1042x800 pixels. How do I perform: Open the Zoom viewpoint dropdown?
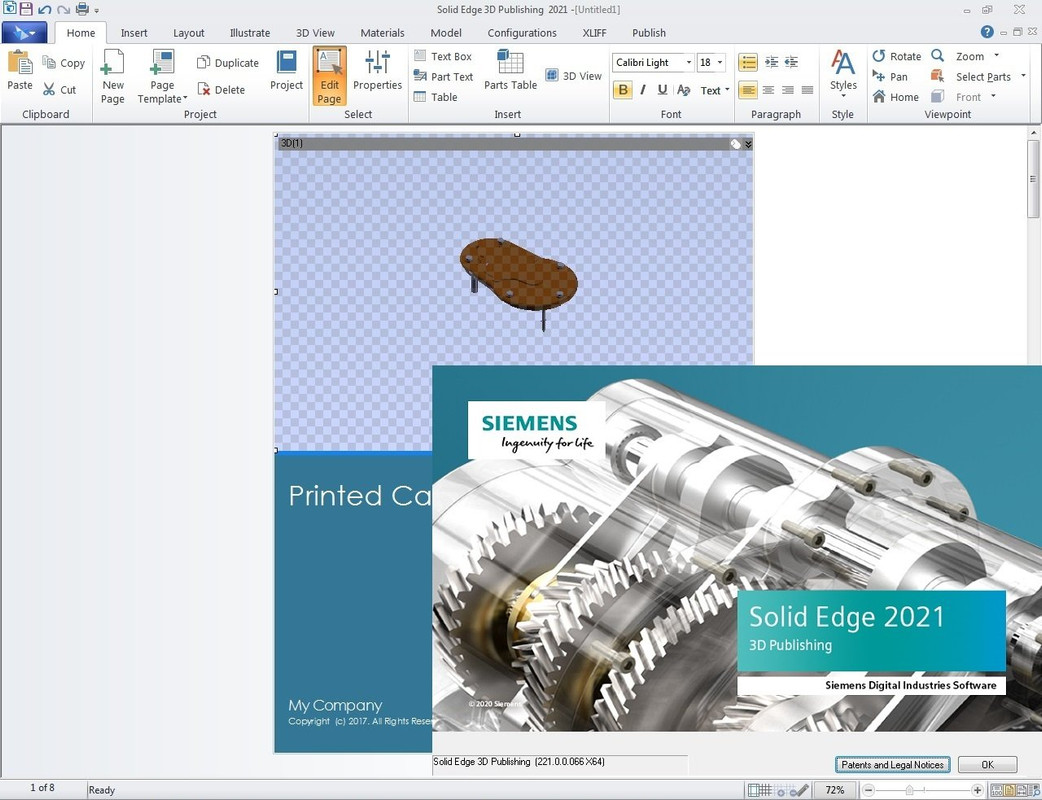coord(996,56)
